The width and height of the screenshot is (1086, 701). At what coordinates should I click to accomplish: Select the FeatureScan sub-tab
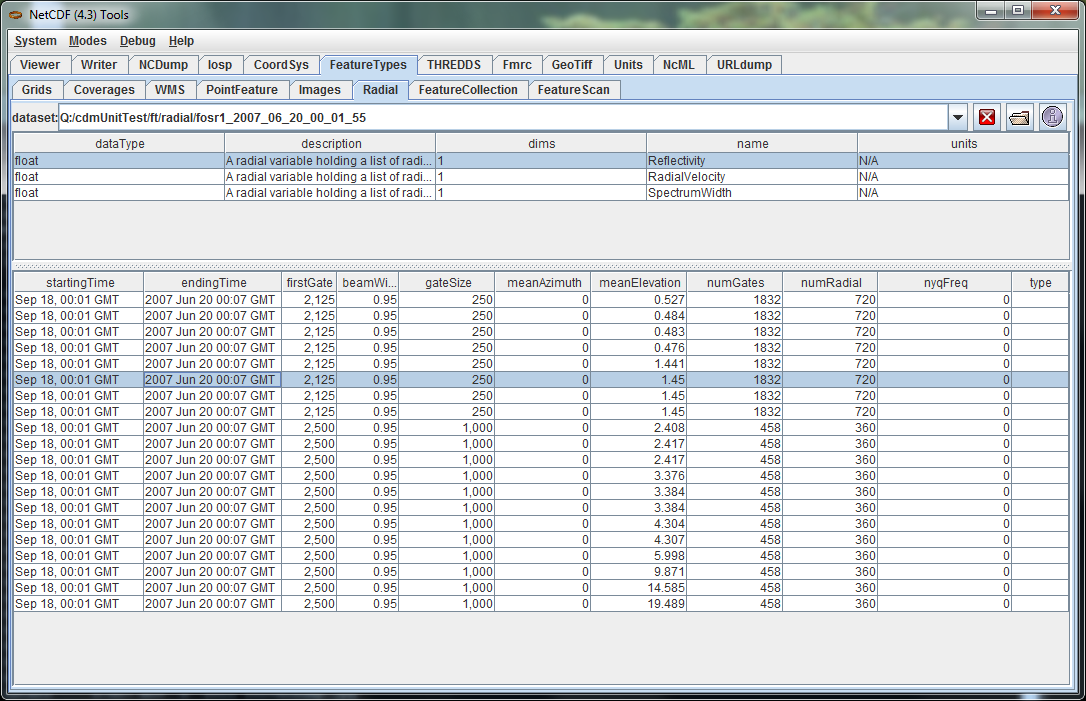(x=574, y=90)
